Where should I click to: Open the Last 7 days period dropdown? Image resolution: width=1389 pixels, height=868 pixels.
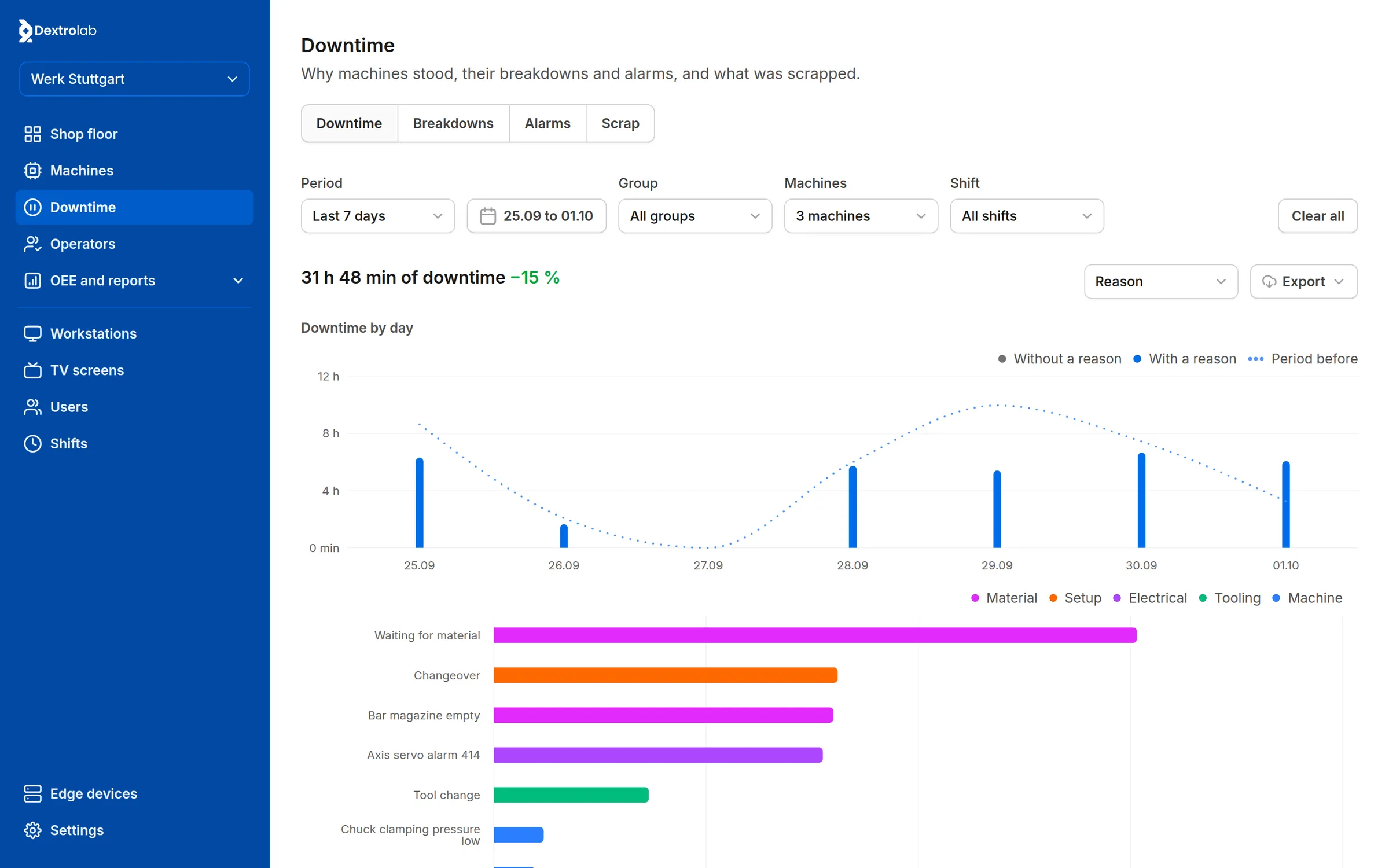[x=378, y=216]
